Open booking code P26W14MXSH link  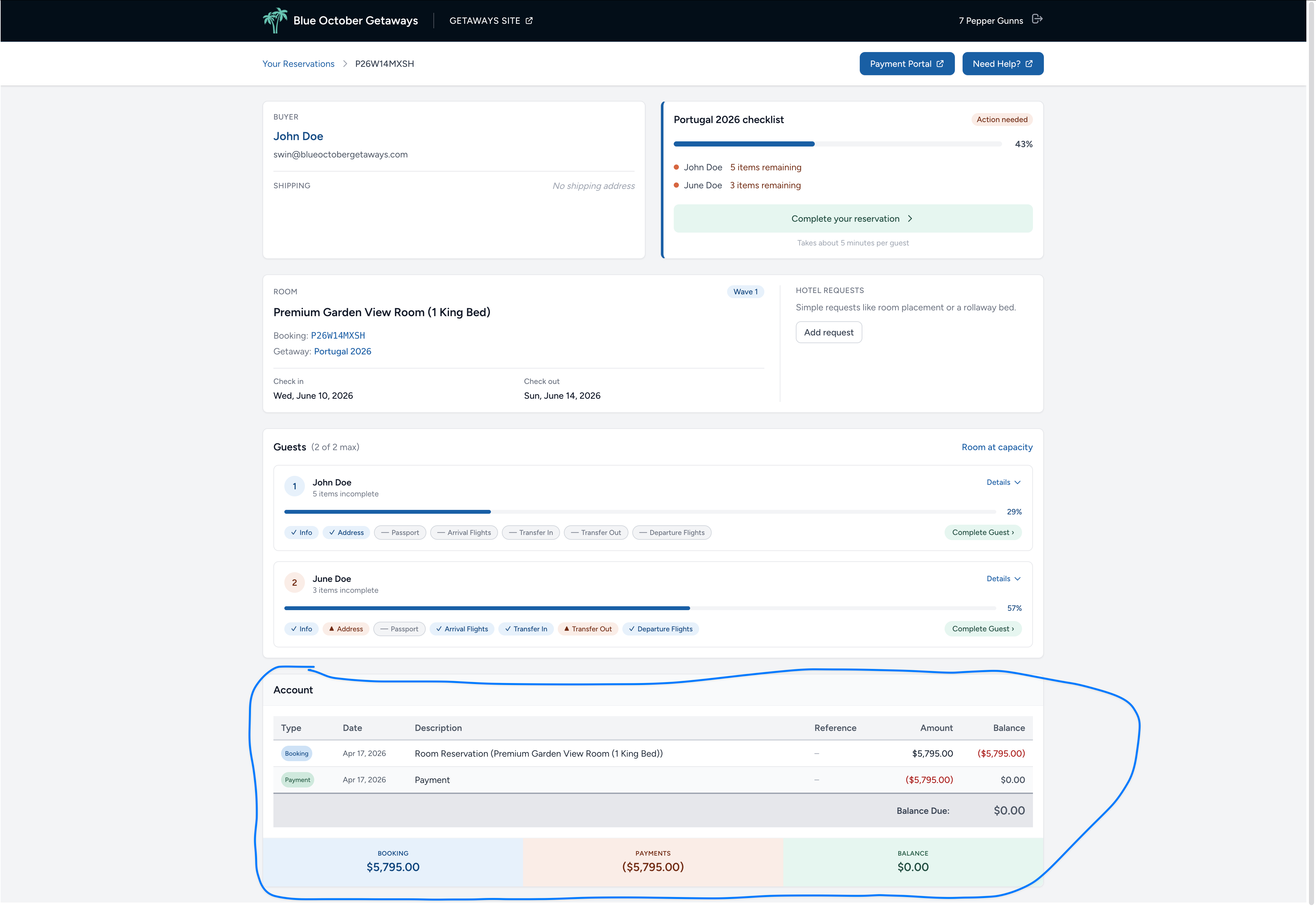(338, 336)
